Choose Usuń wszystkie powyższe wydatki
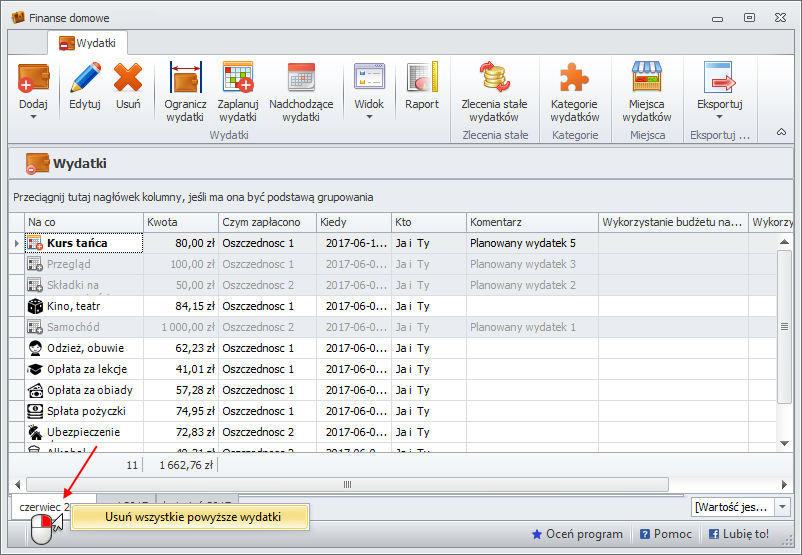The width and height of the screenshot is (802, 555). click(192, 517)
